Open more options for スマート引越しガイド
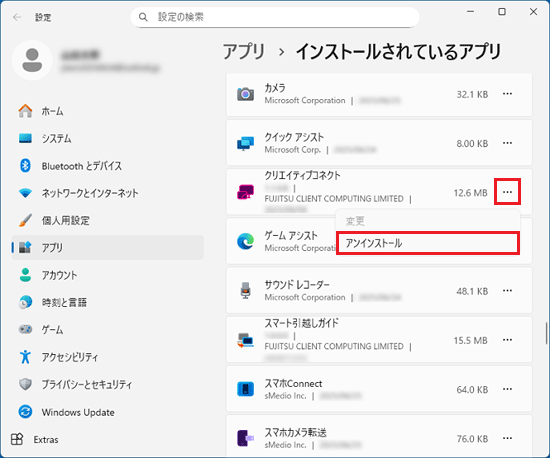The image size is (550, 458). (507, 340)
